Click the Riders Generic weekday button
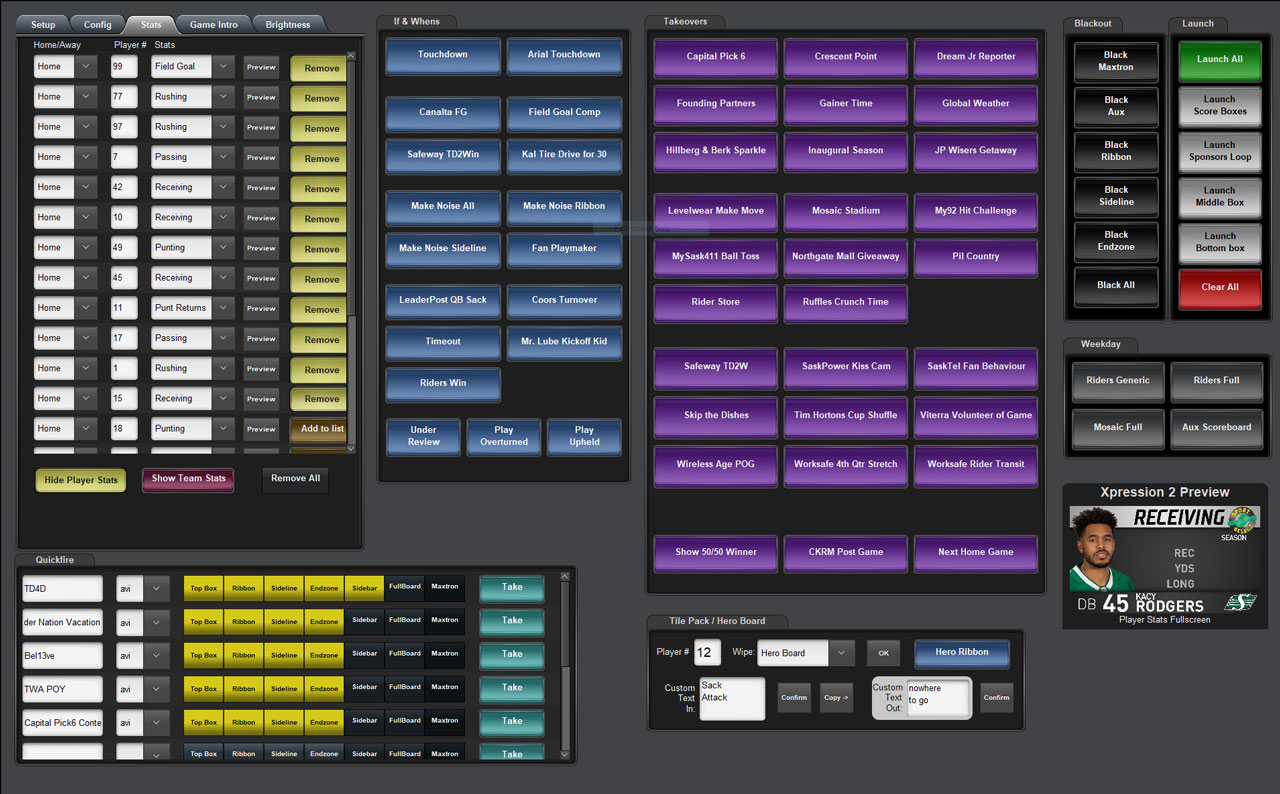 (1118, 381)
